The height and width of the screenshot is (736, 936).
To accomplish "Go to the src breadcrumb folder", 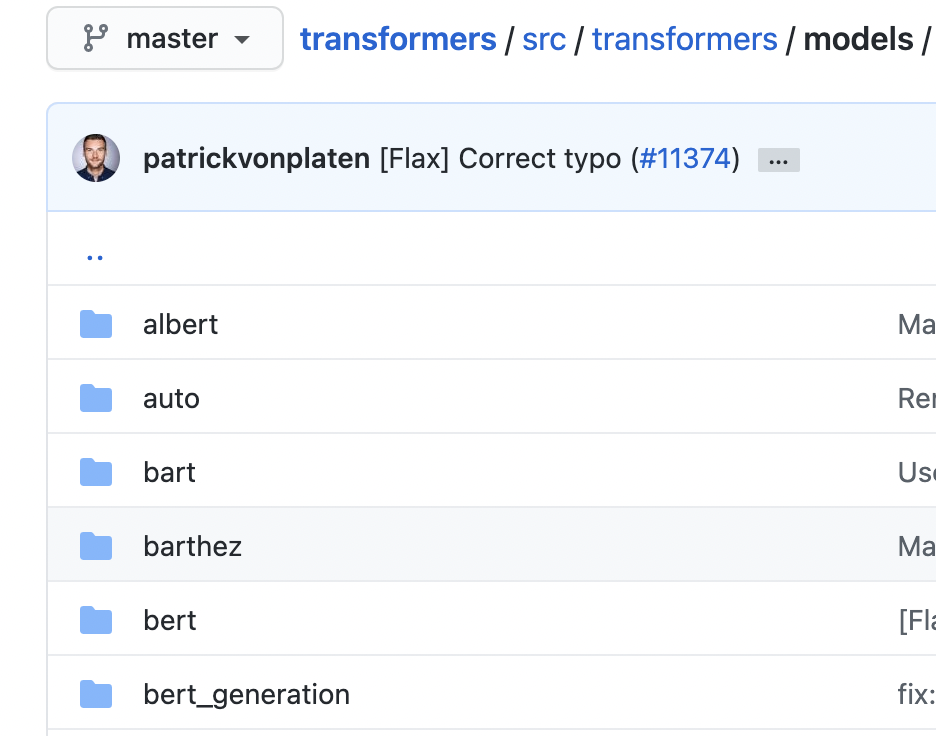I will point(544,39).
